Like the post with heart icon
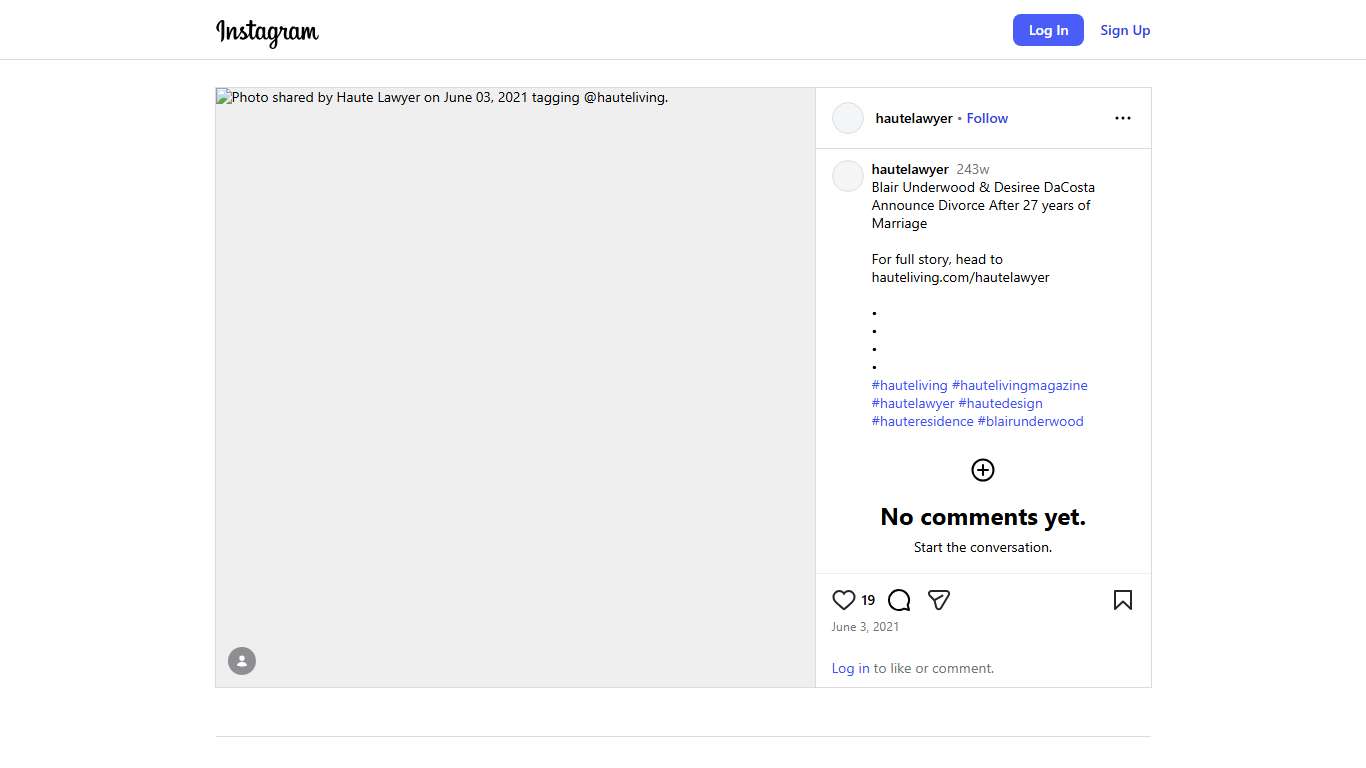The width and height of the screenshot is (1366, 768). coord(843,600)
